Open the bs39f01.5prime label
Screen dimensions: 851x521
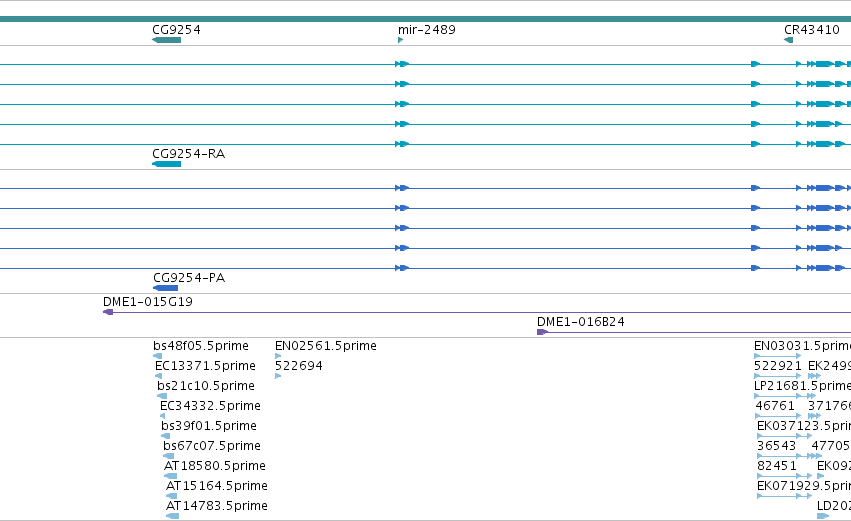(x=209, y=426)
